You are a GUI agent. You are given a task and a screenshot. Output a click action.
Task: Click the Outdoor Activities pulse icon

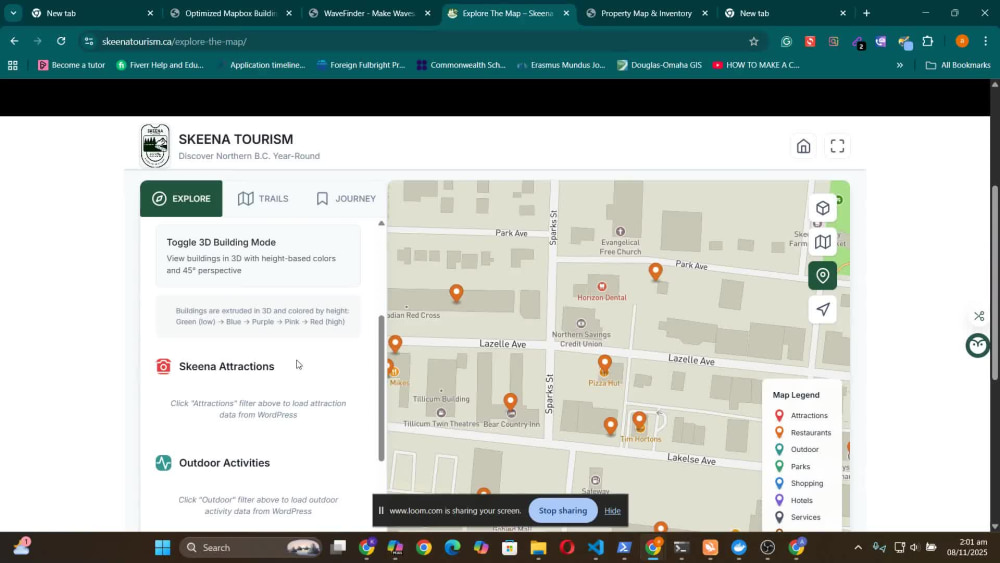163,463
